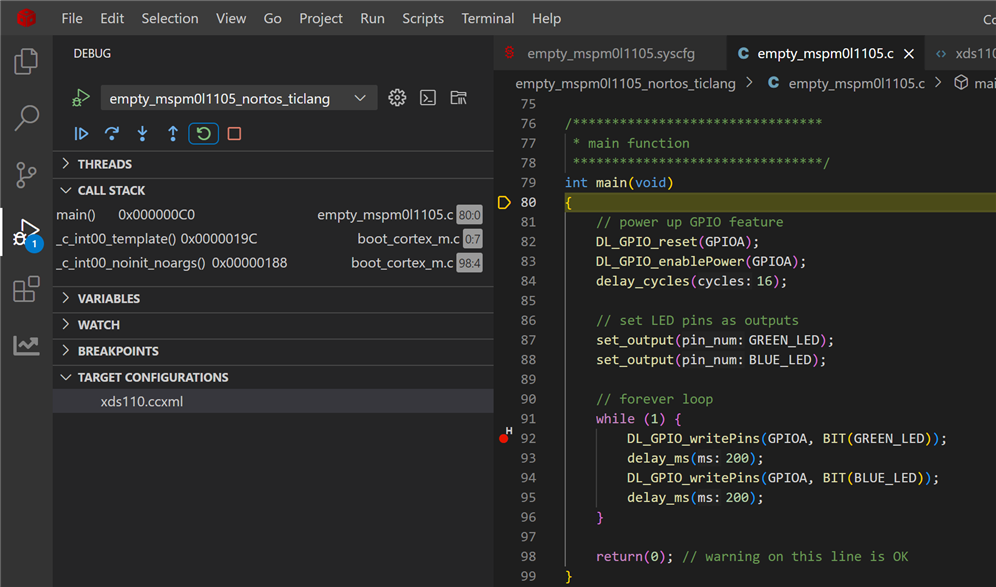Open launch configuration gear settings
Viewport: 996px width, 587px height.
397,98
